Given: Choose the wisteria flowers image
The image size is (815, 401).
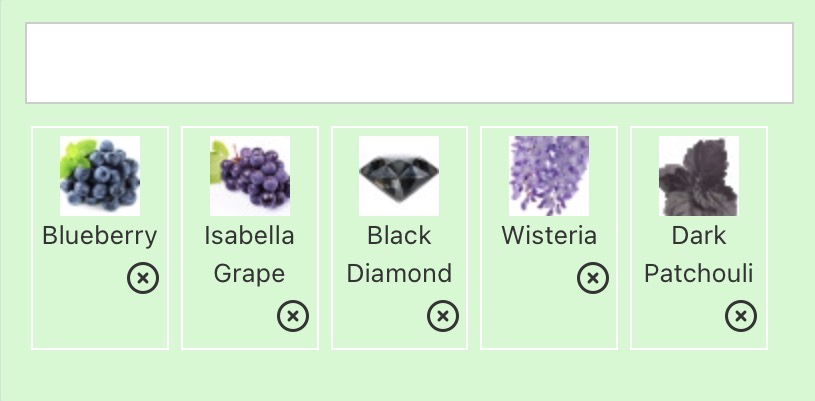Looking at the screenshot, I should pos(549,176).
